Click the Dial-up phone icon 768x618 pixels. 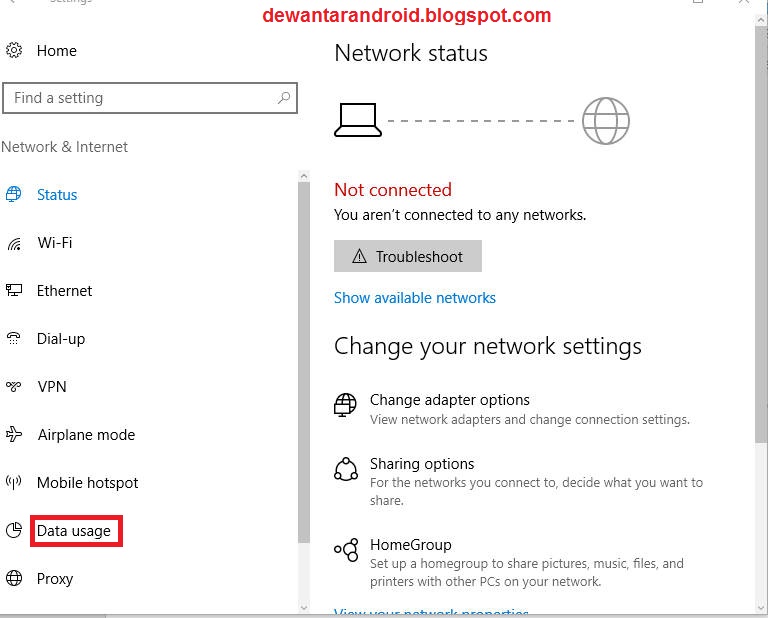tap(14, 338)
